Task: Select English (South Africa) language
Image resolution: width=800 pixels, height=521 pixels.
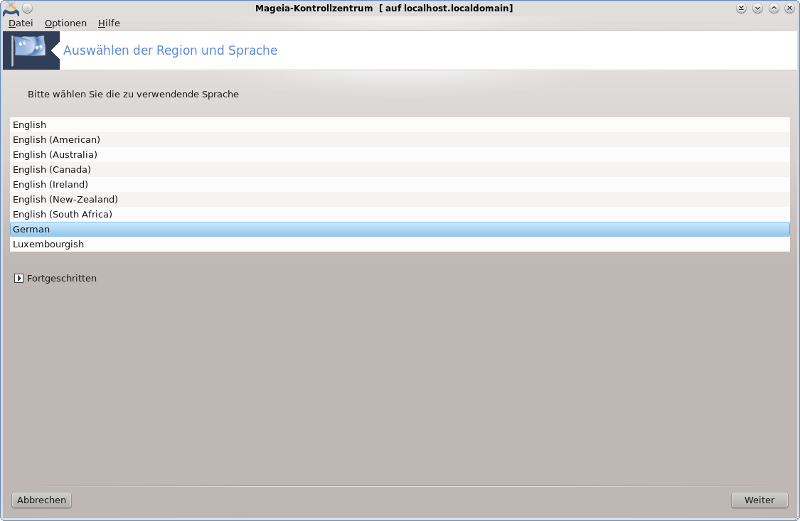Action: [x=399, y=214]
